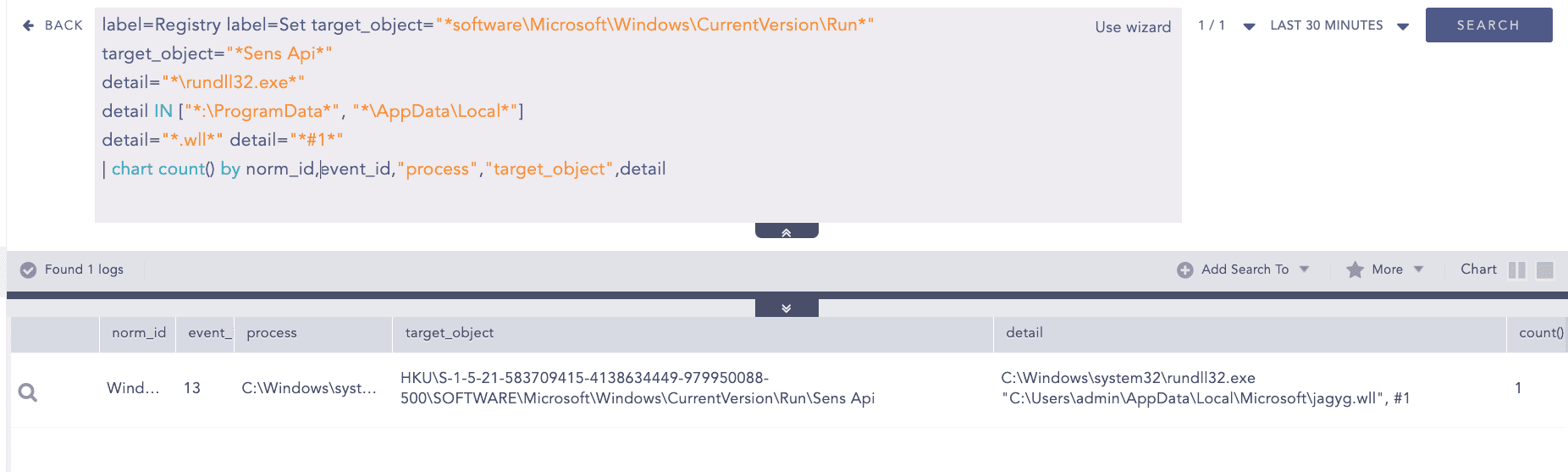Image resolution: width=1568 pixels, height=472 pixels.
Task: Click inside the search query text area
Action: (638, 116)
